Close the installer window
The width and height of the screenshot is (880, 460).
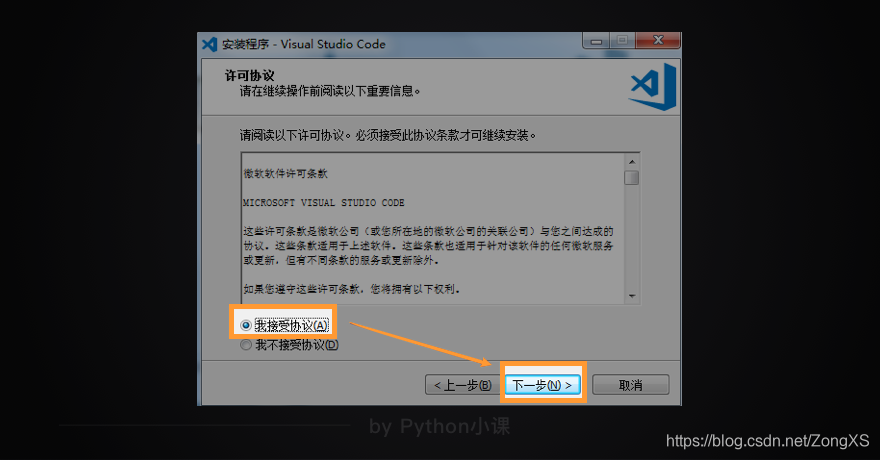click(x=658, y=40)
